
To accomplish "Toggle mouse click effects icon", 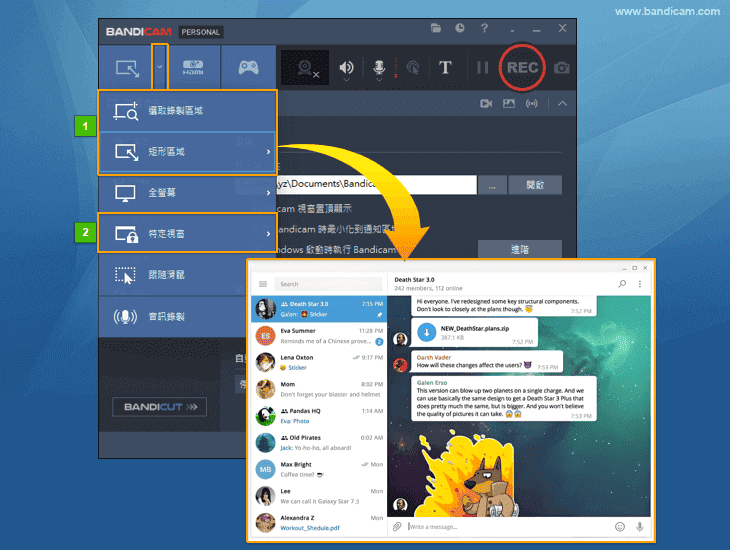I will (412, 68).
